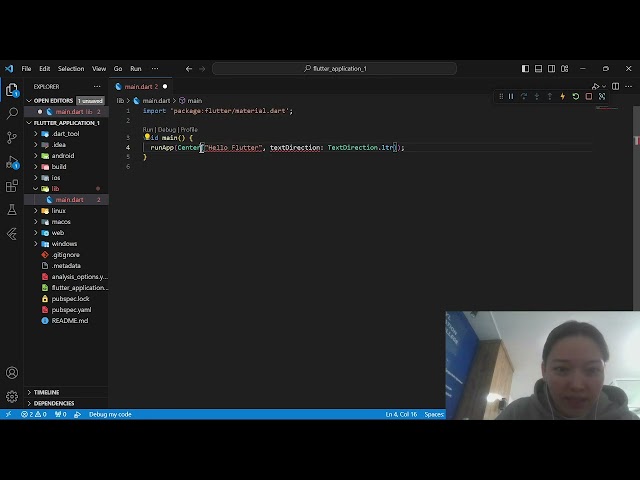Go back with the navigation arrow
The width and height of the screenshot is (640, 480).
(189, 69)
